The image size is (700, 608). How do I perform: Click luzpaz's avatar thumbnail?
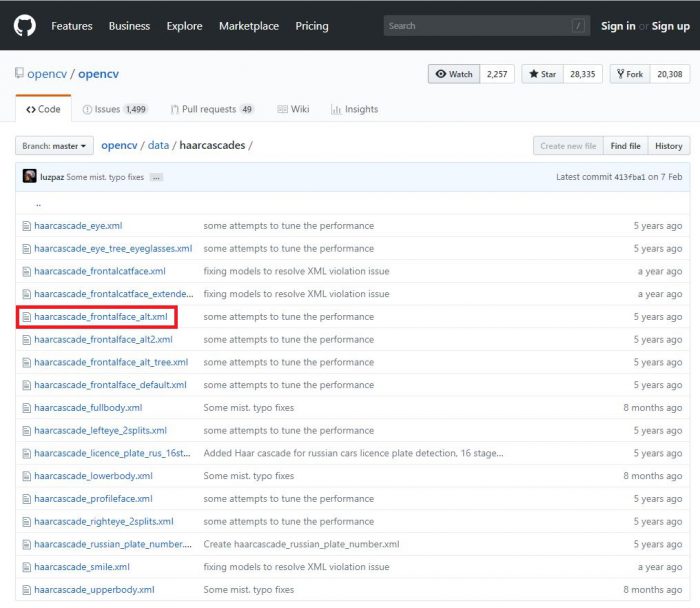[x=29, y=176]
